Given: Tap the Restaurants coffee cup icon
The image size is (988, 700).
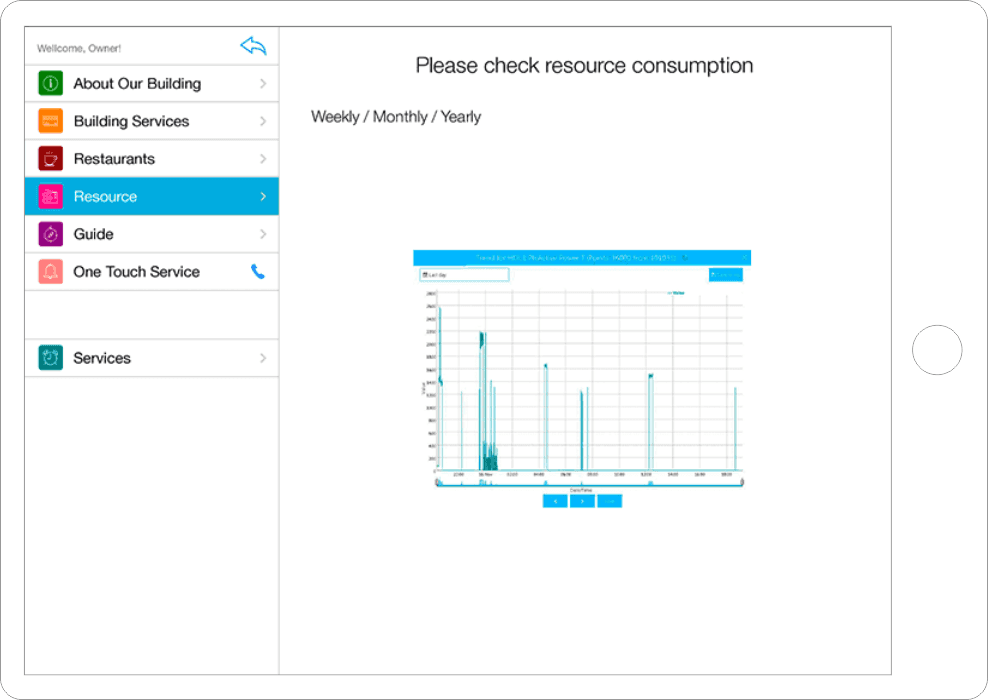Looking at the screenshot, I should (50, 159).
